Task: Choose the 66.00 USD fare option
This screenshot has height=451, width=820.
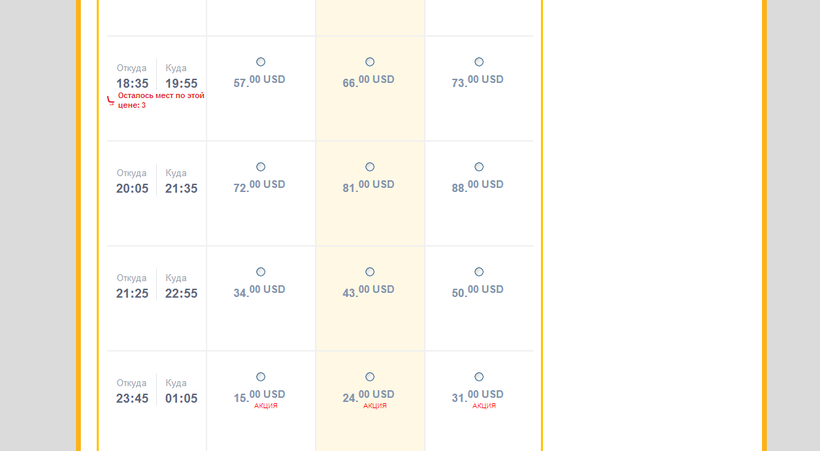Action: (x=370, y=62)
